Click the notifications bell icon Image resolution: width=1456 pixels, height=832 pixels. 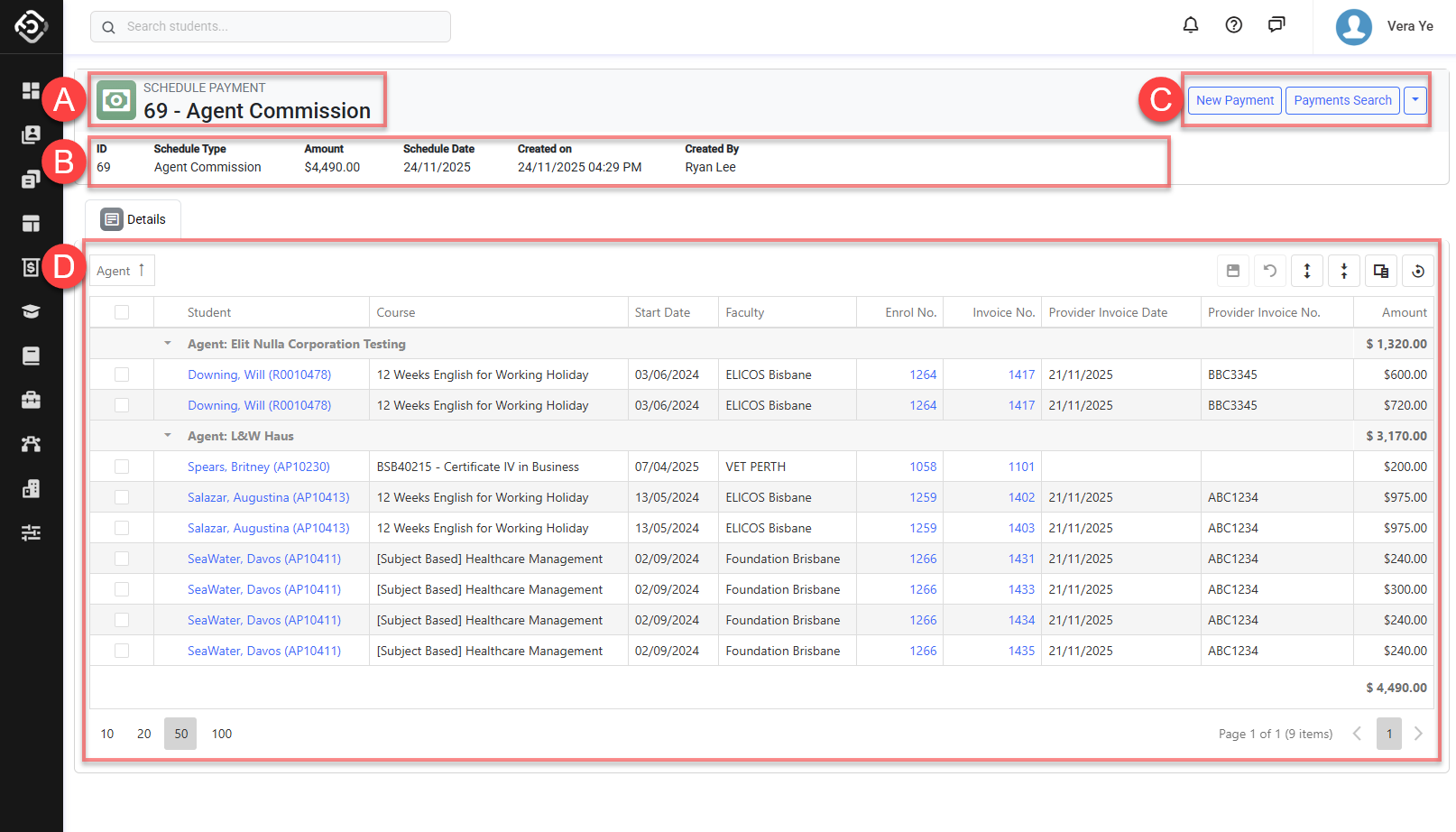click(x=1190, y=25)
